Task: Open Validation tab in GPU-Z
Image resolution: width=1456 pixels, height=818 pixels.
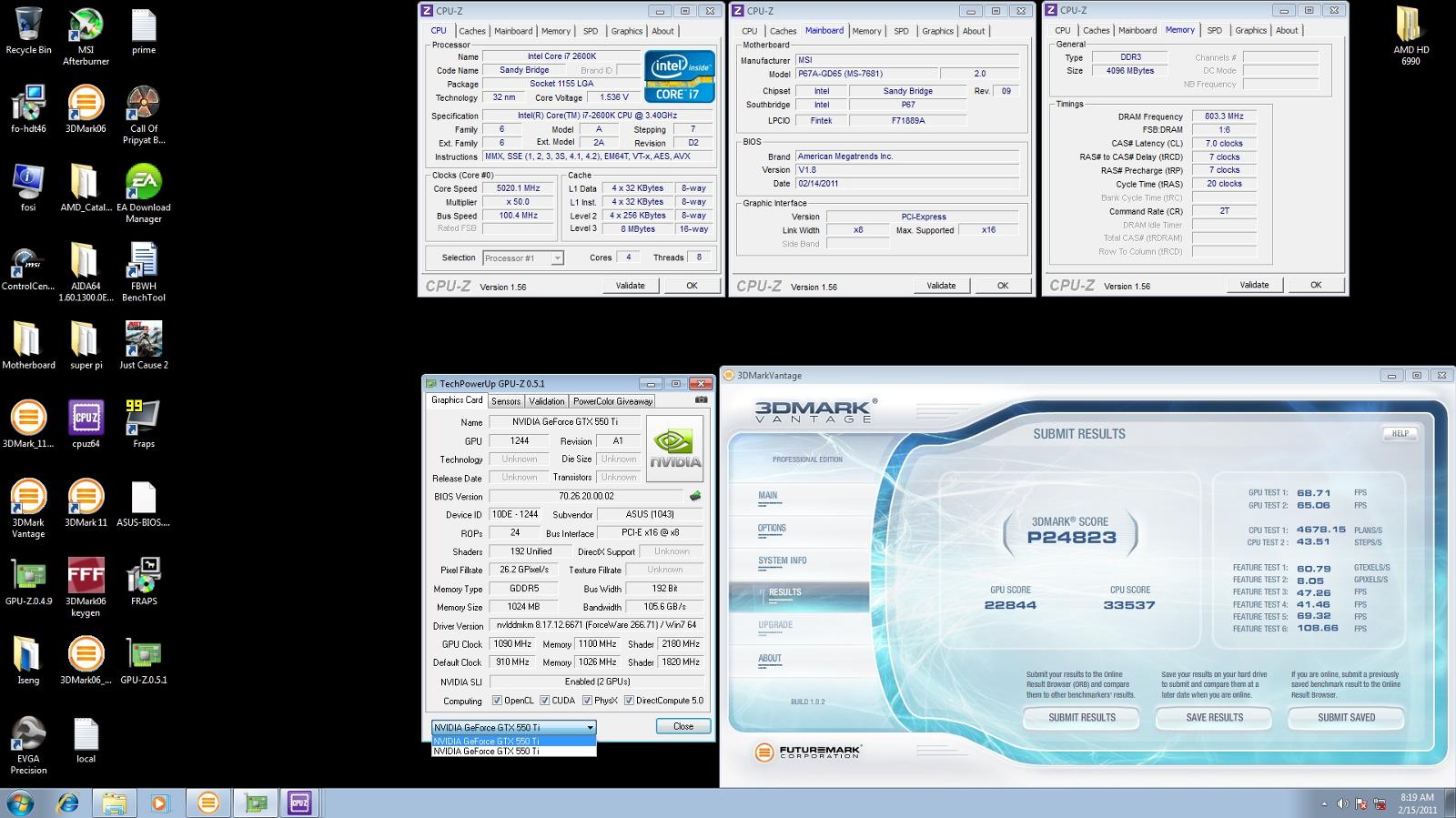Action: click(x=546, y=401)
